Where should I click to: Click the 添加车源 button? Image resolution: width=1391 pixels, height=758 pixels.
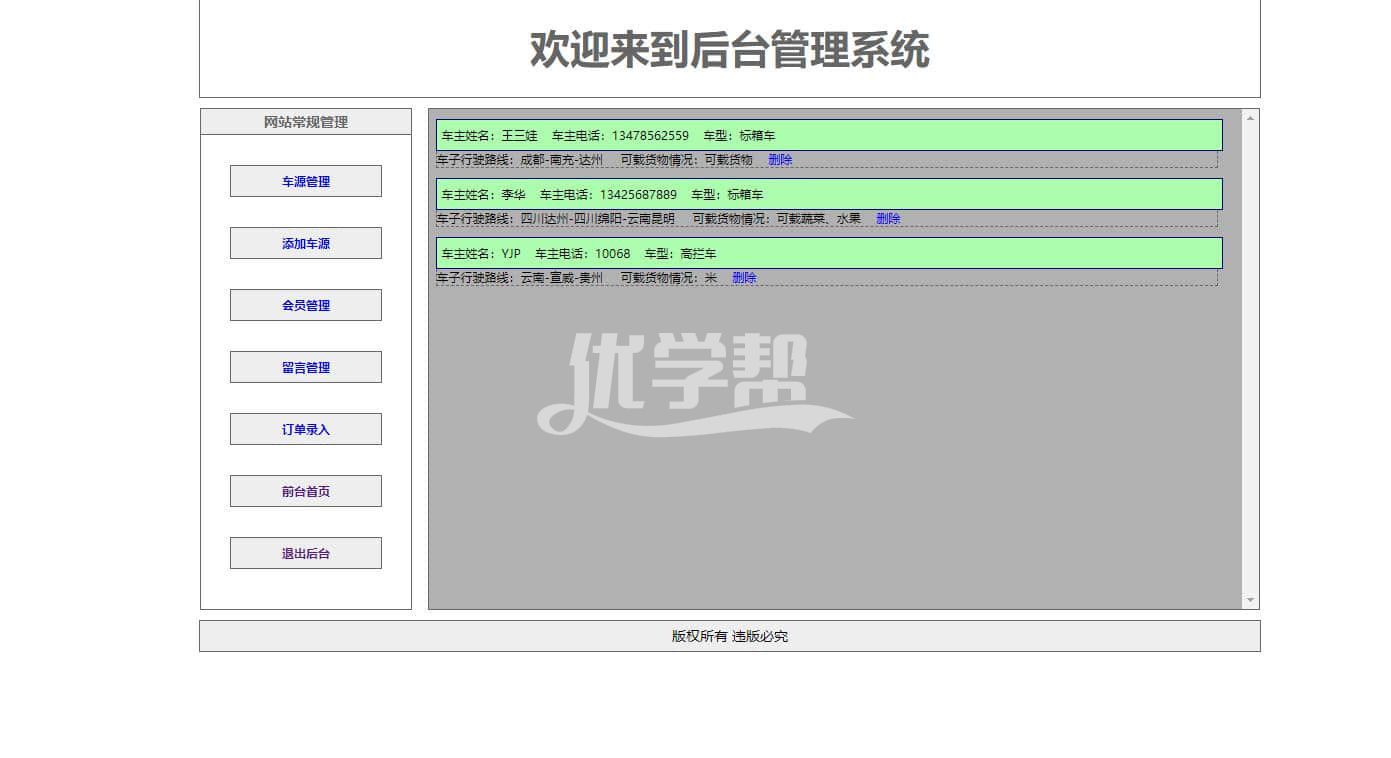(x=305, y=243)
